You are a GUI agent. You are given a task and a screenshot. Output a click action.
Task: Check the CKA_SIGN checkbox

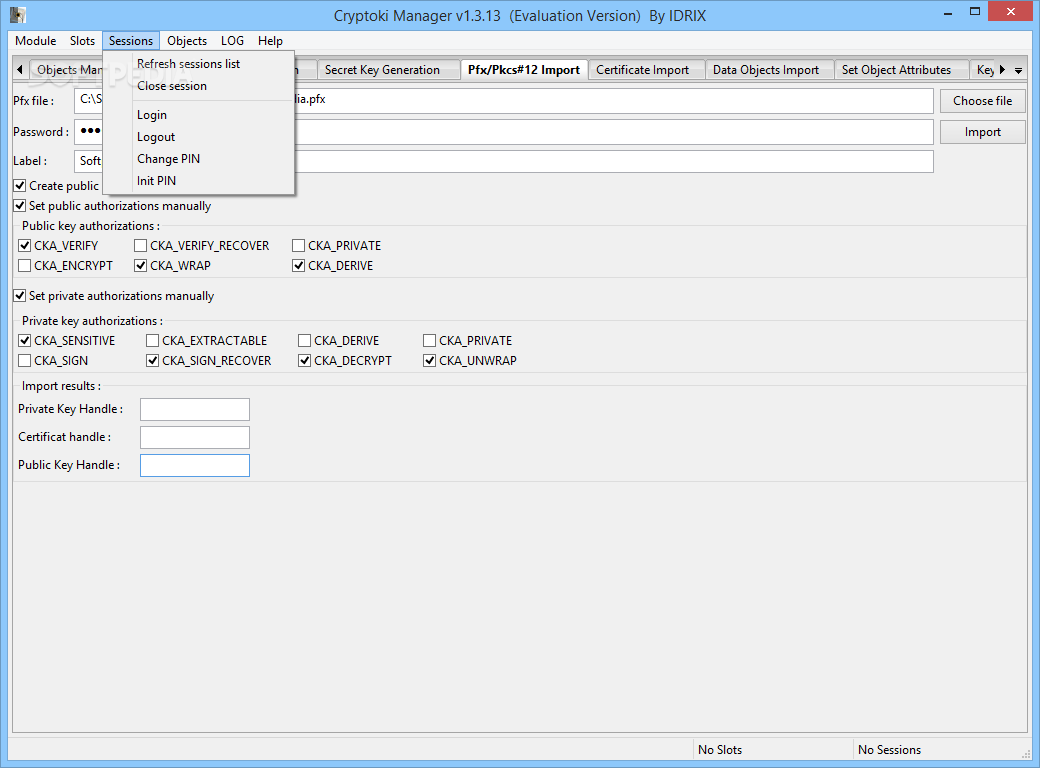tap(25, 360)
